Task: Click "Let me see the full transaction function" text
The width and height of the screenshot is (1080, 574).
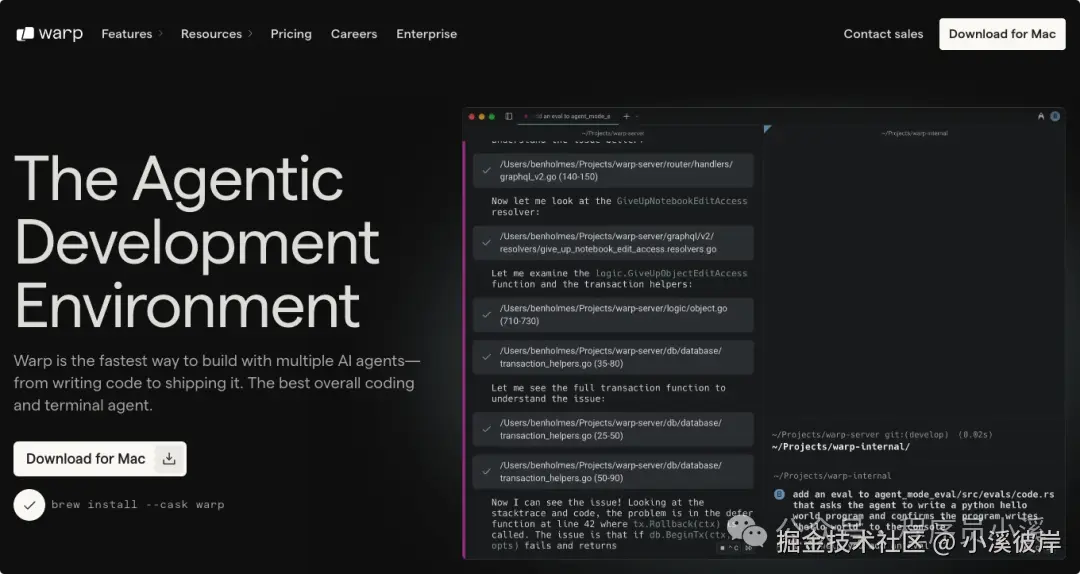Action: tap(608, 393)
